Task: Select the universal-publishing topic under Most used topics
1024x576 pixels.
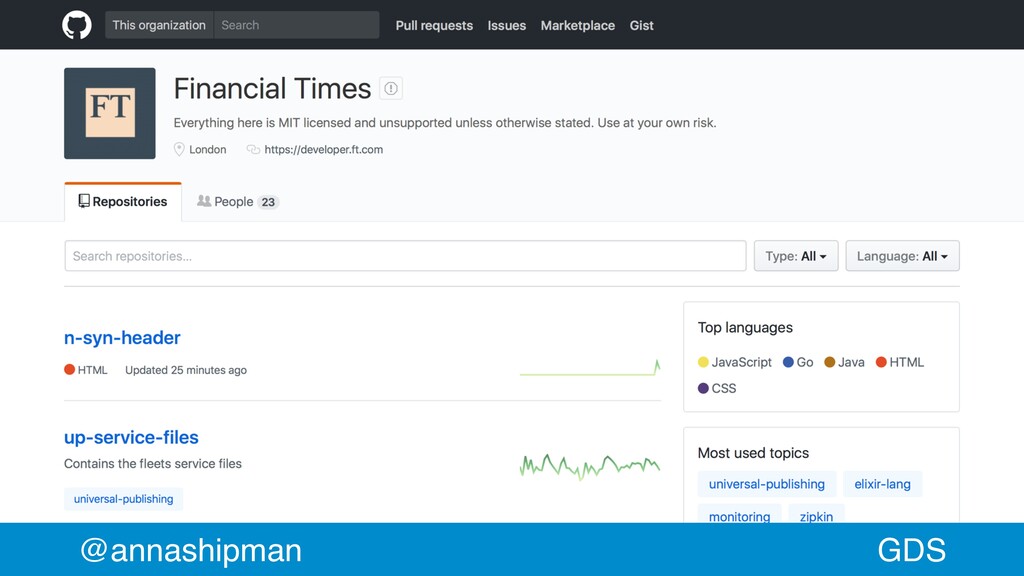Action: 767,484
